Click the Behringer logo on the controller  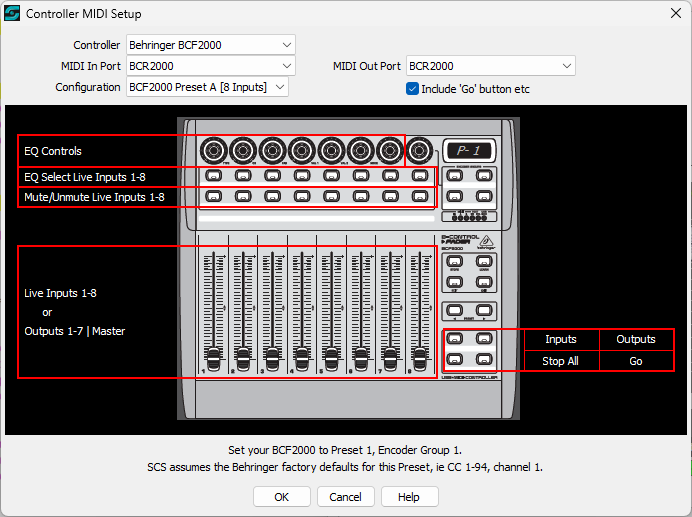pos(487,242)
